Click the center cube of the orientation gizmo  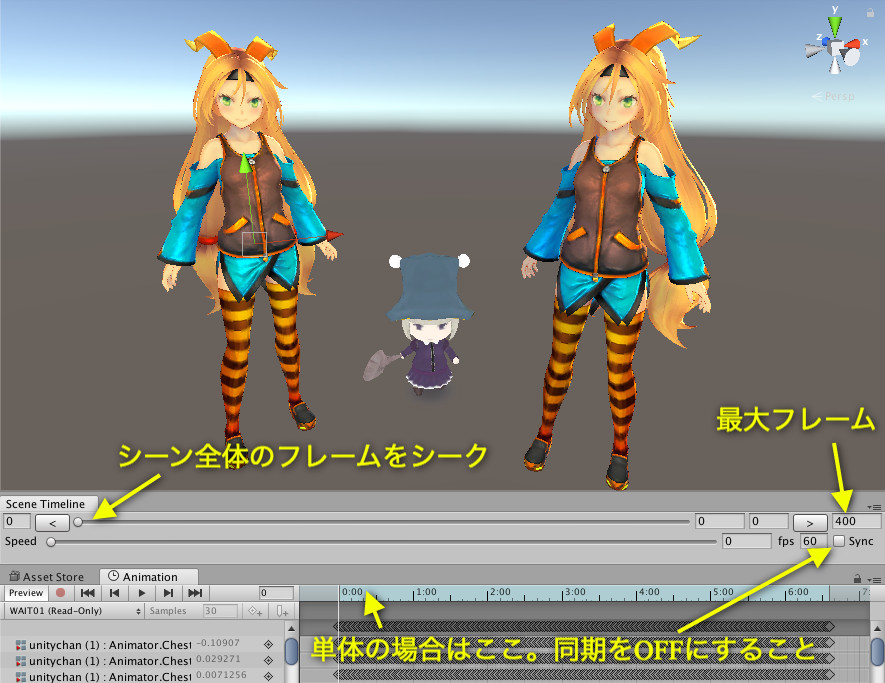836,47
